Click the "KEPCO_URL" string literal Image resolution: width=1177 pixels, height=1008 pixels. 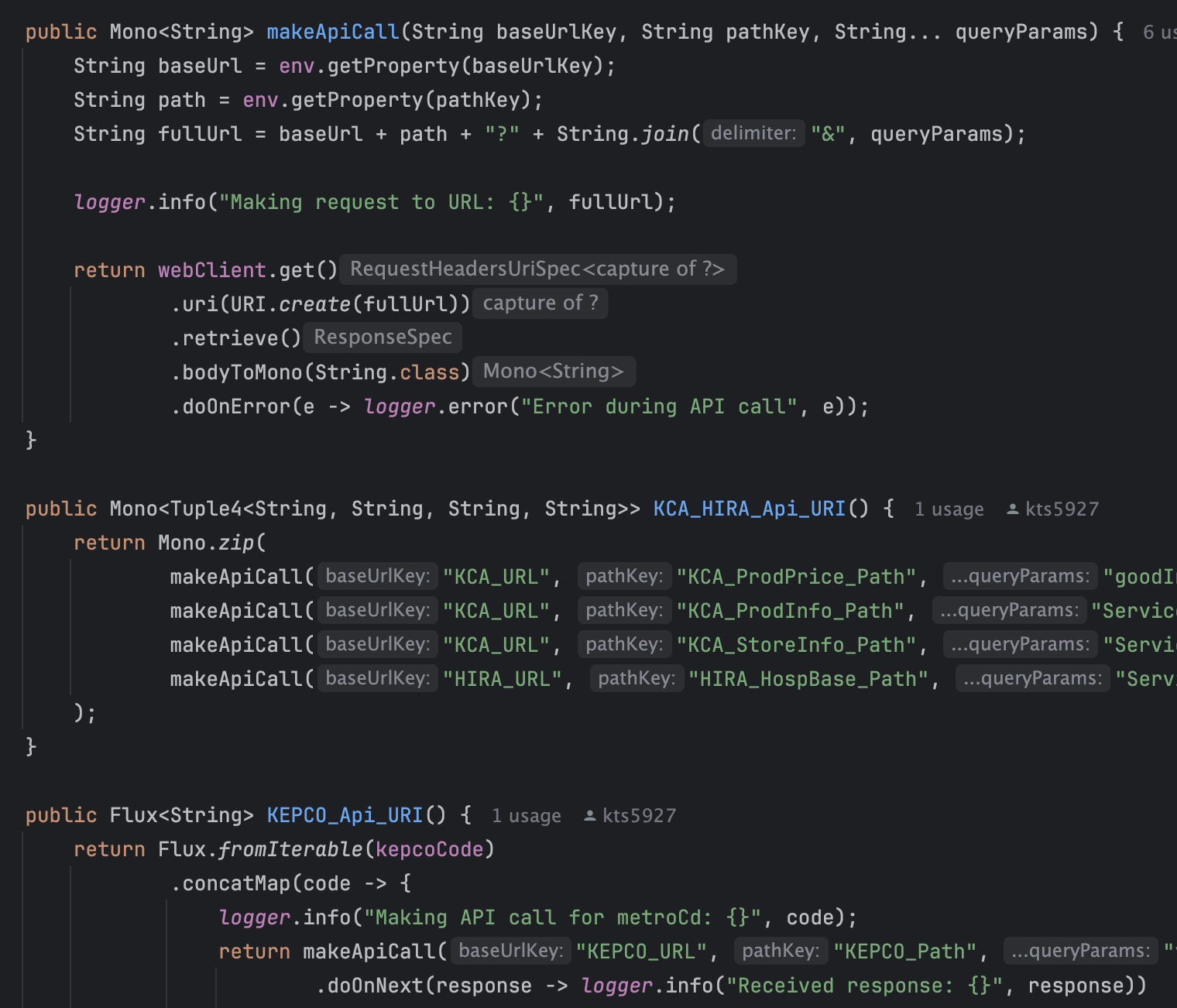pyautogui.click(x=641, y=951)
